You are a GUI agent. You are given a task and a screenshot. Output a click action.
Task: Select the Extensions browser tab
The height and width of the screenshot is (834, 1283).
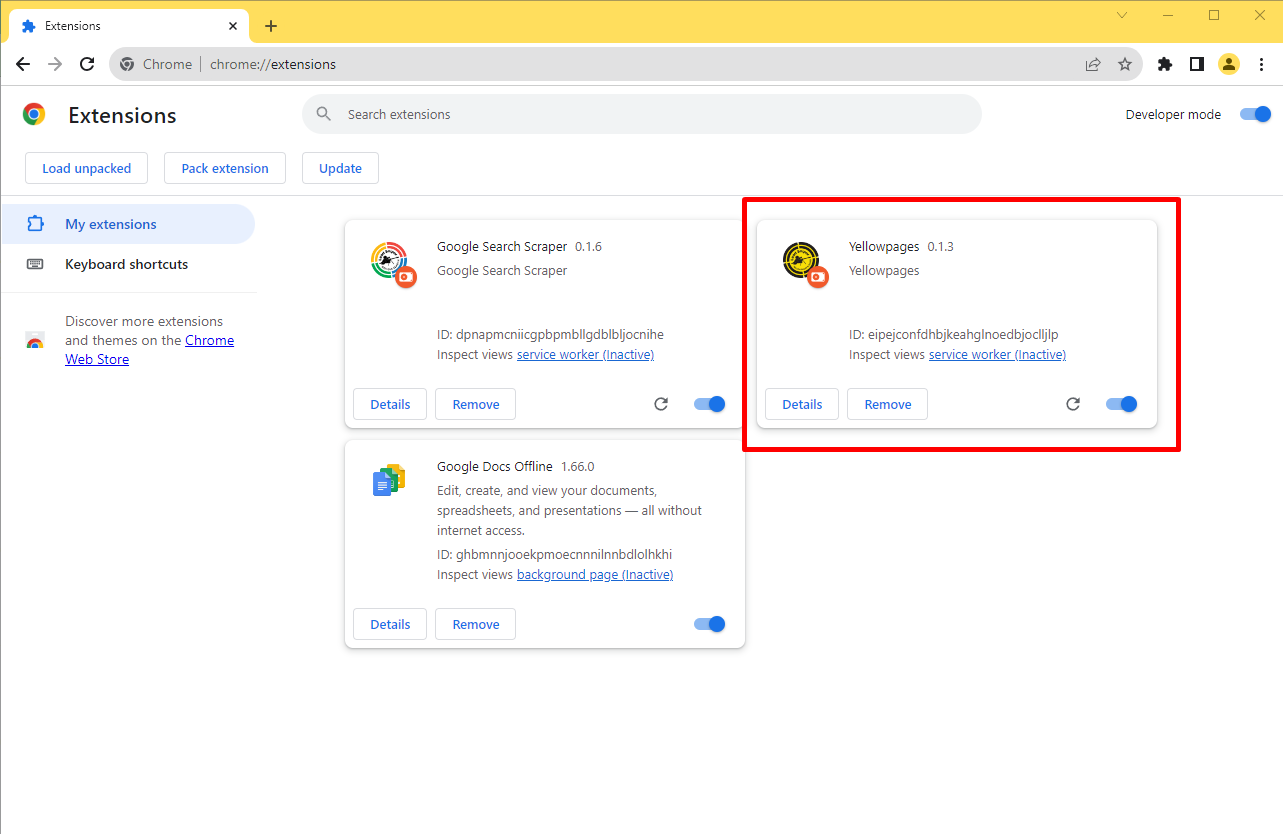pyautogui.click(x=70, y=25)
